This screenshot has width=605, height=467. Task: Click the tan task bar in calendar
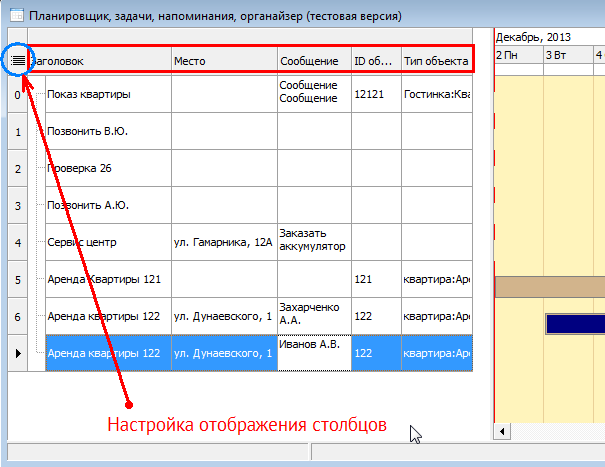pyautogui.click(x=550, y=288)
